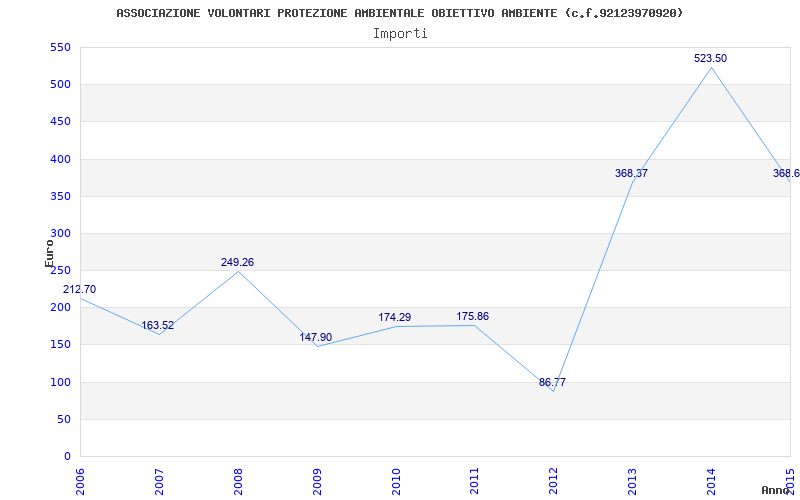Screen dimensions: 800x500
Task: Click the chart title with c.f. 92123970920
Action: coord(399,13)
